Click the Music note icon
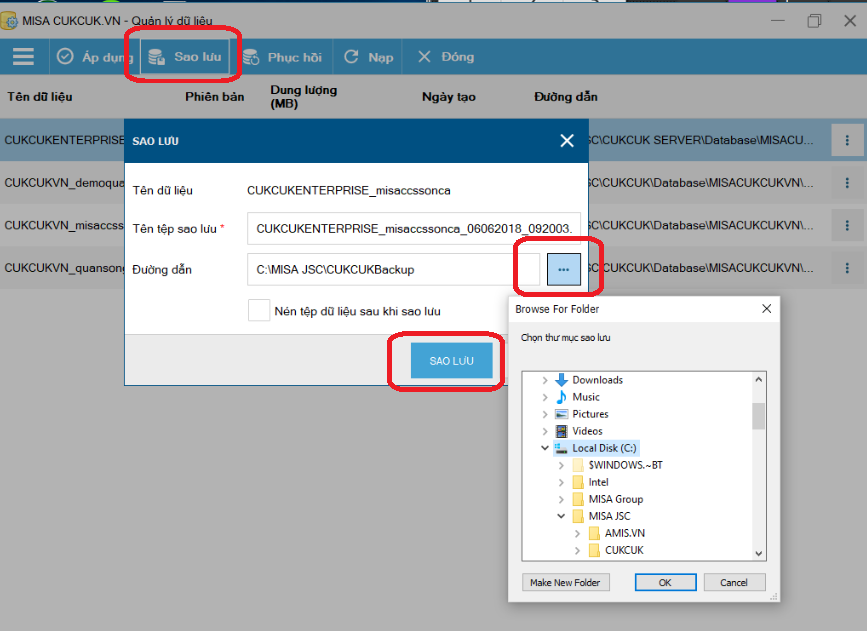 tap(561, 397)
